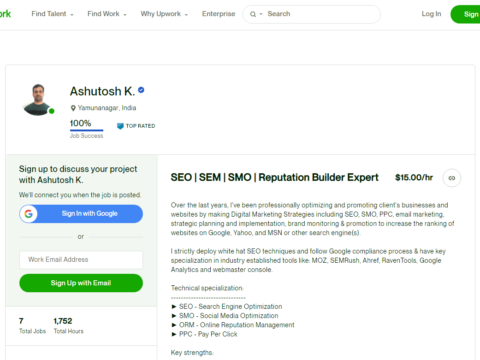The width and height of the screenshot is (480, 360).
Task: Click the Log In link
Action: 431,14
